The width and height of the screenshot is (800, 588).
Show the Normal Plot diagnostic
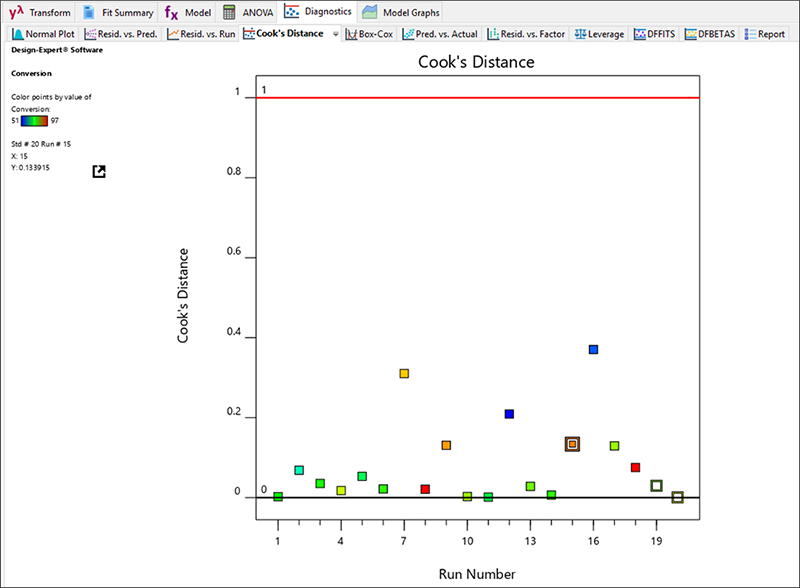(x=43, y=33)
